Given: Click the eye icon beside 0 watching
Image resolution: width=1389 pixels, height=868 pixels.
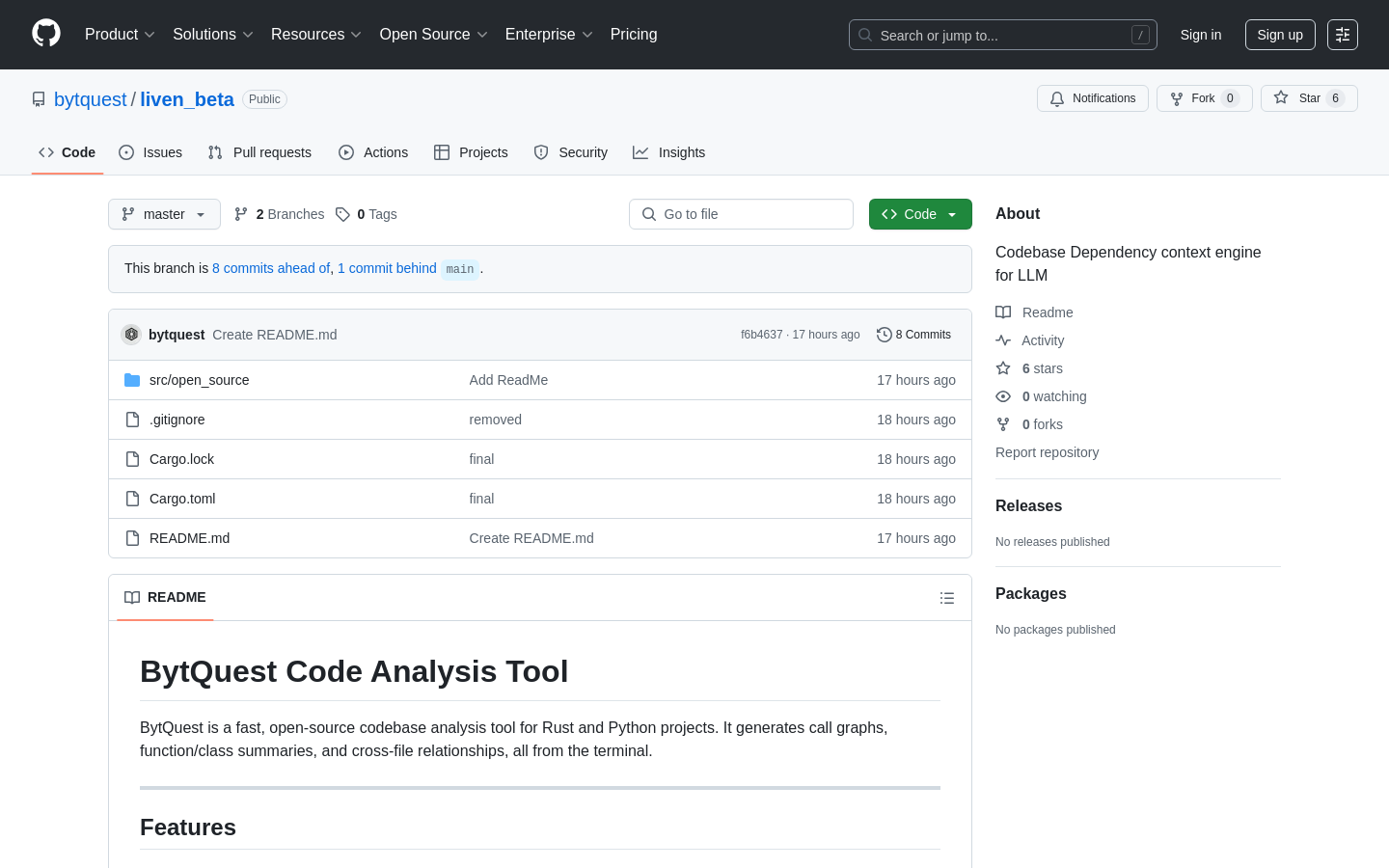Looking at the screenshot, I should pos(1003,396).
